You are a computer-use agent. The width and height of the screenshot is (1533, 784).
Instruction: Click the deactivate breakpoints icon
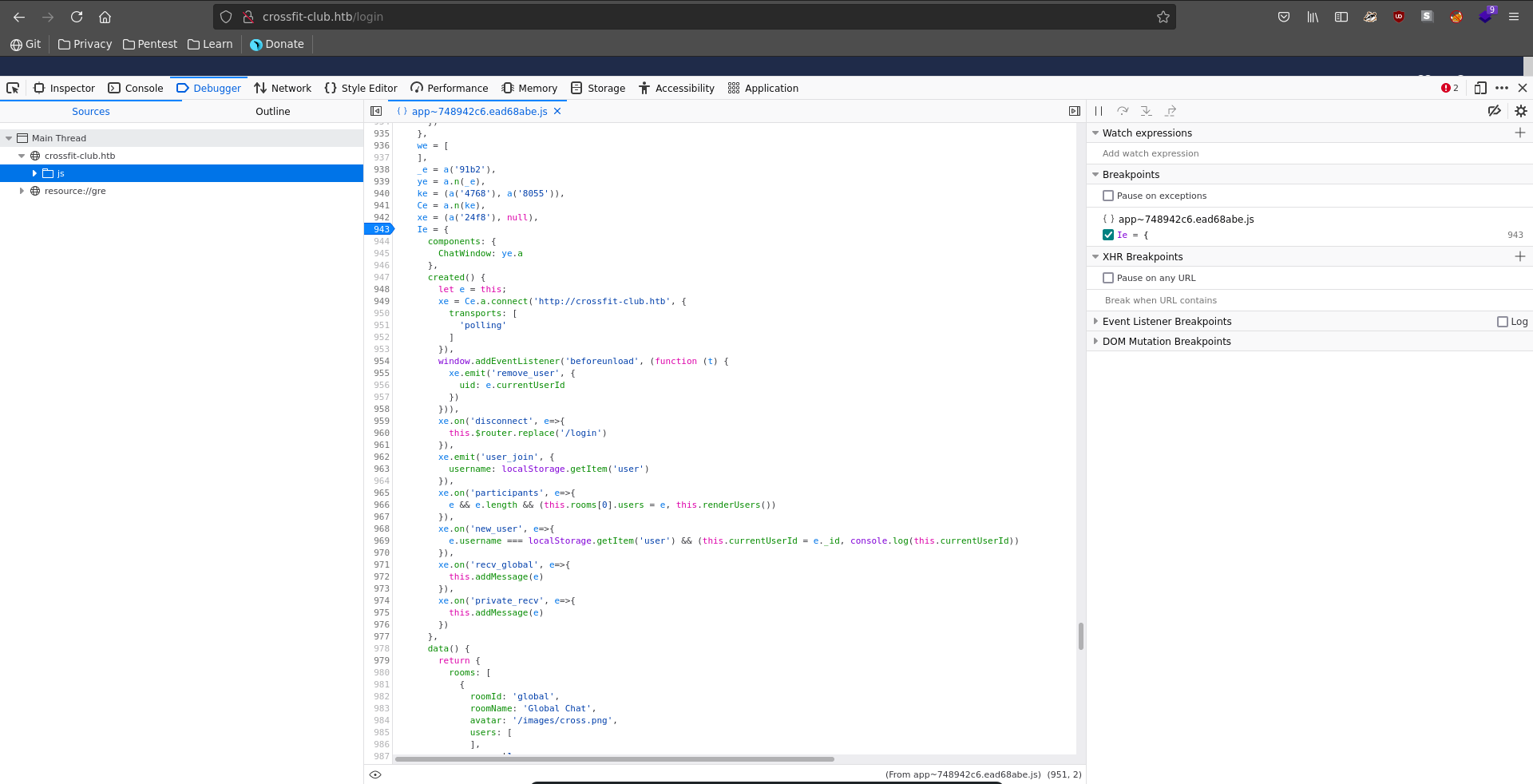coord(1494,111)
